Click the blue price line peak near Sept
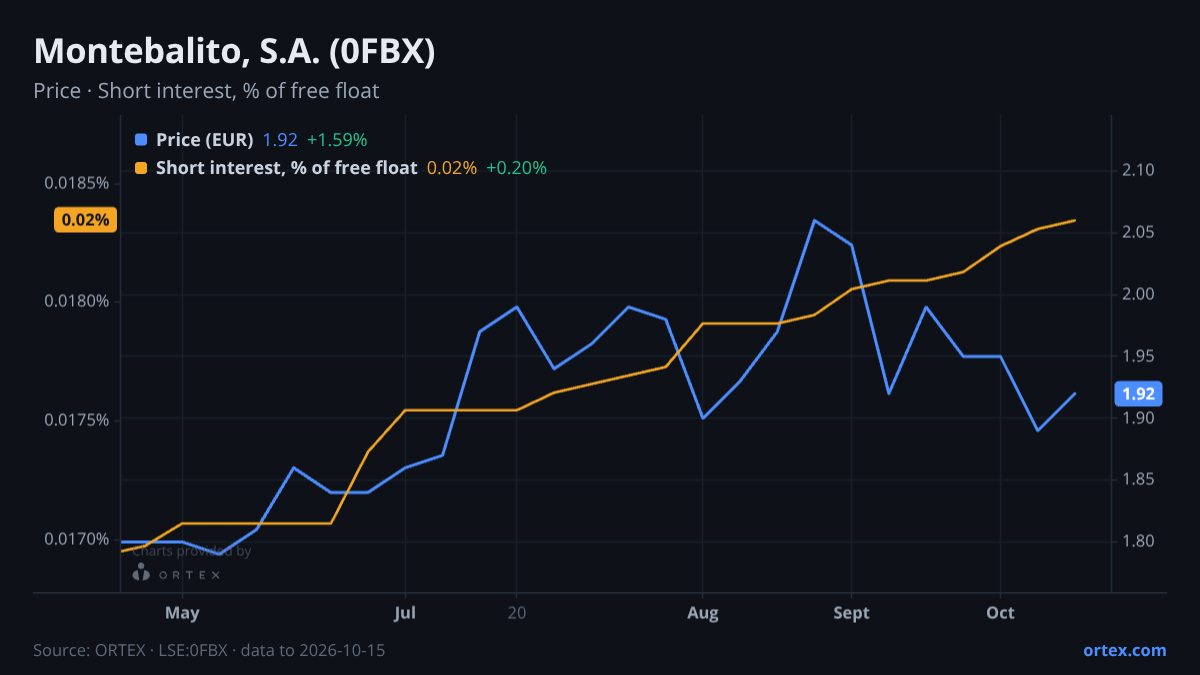This screenshot has width=1200, height=675. pos(814,220)
